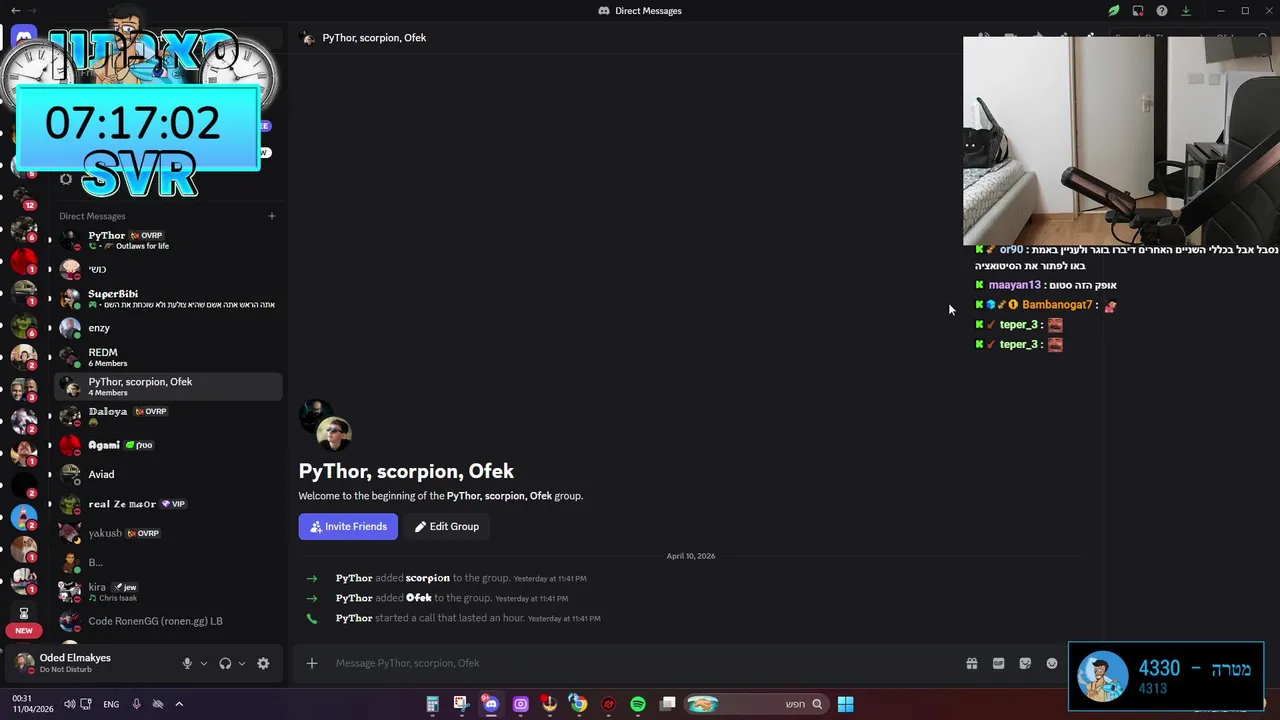Type in Message PyThor, scorpion, Ofek field
Screen dimensions: 1280x720
point(640,663)
